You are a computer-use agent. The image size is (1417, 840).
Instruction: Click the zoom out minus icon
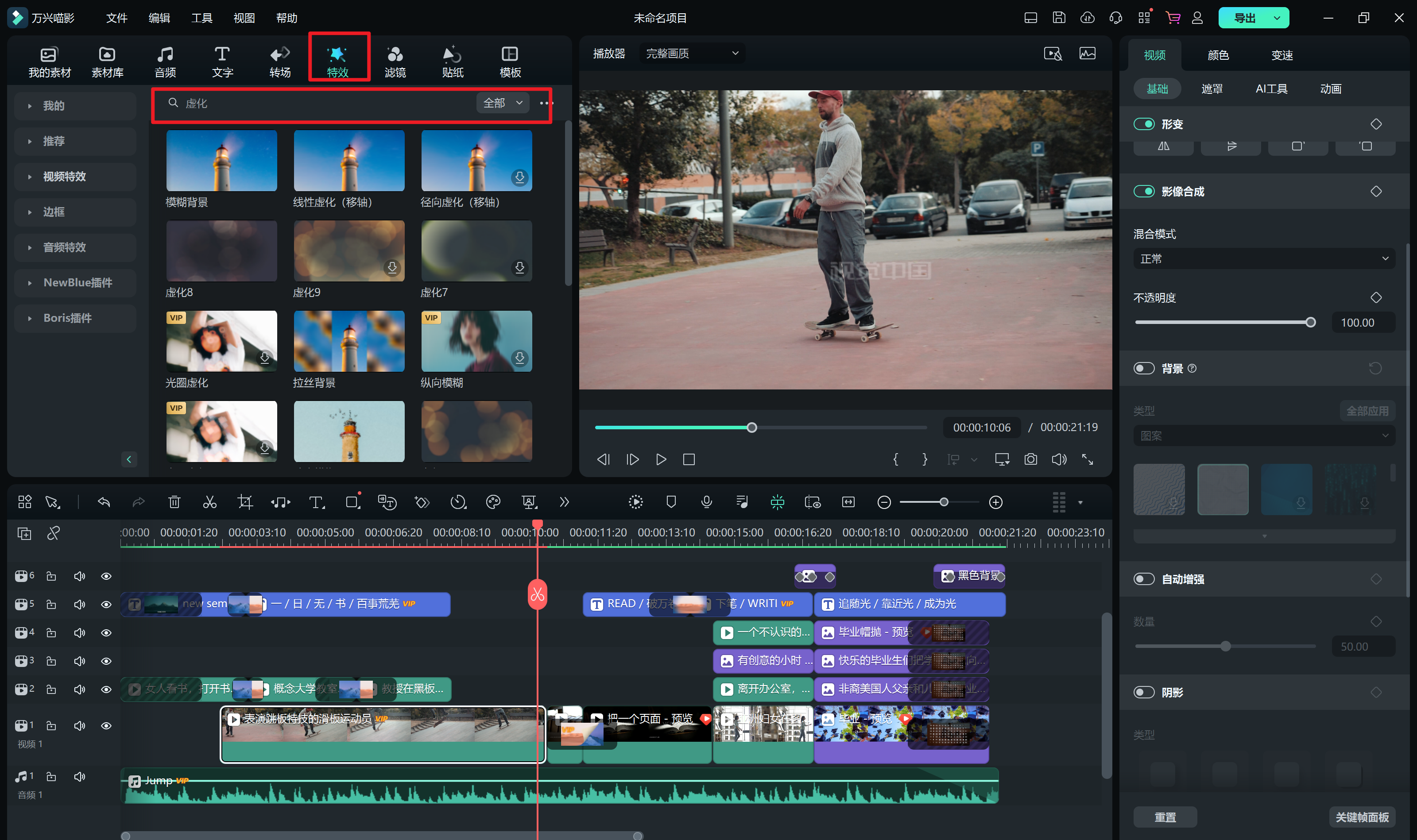[883, 502]
